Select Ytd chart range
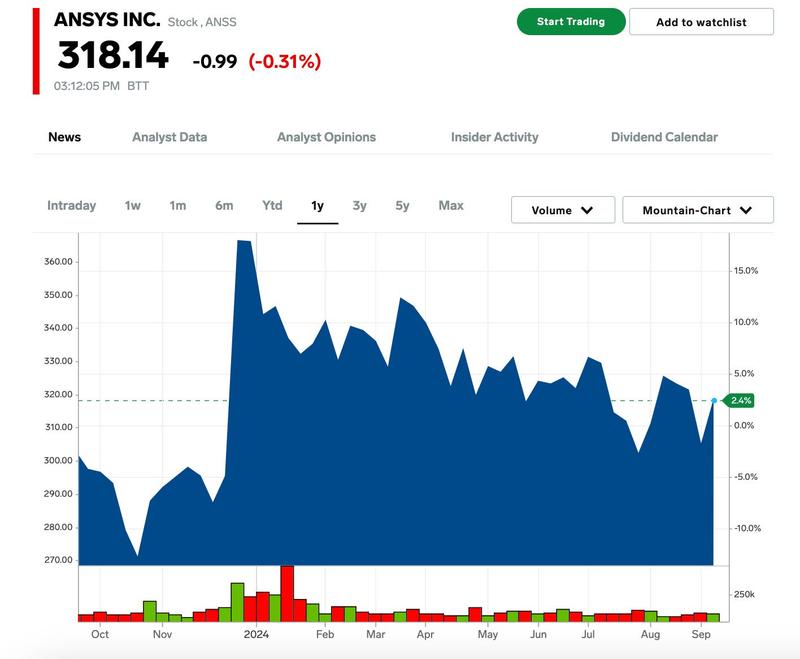The height and width of the screenshot is (659, 800). pyautogui.click(x=272, y=206)
